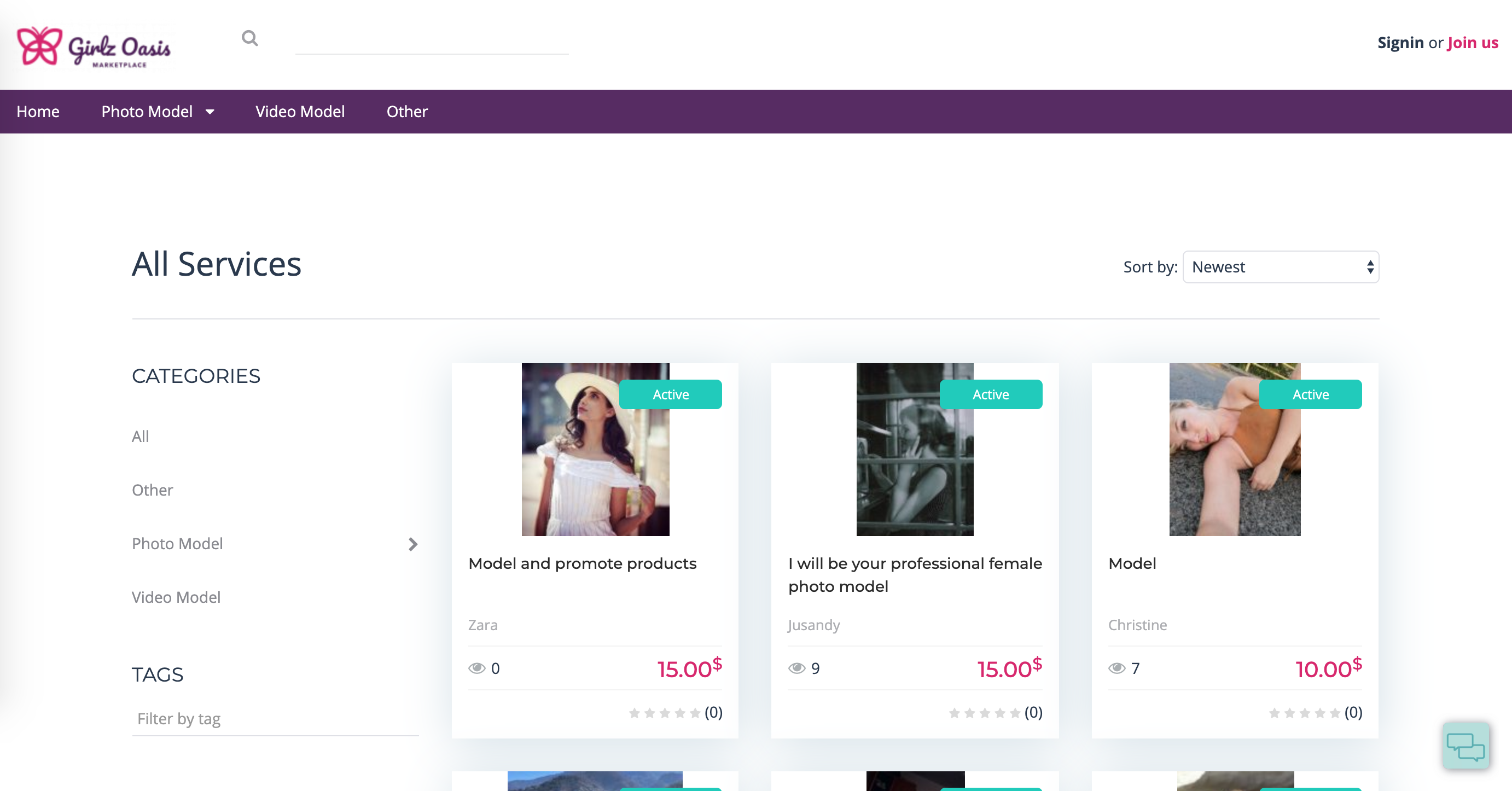Click the rating count (0) on Jusandy's card
This screenshot has height=791, width=1512.
(1032, 713)
